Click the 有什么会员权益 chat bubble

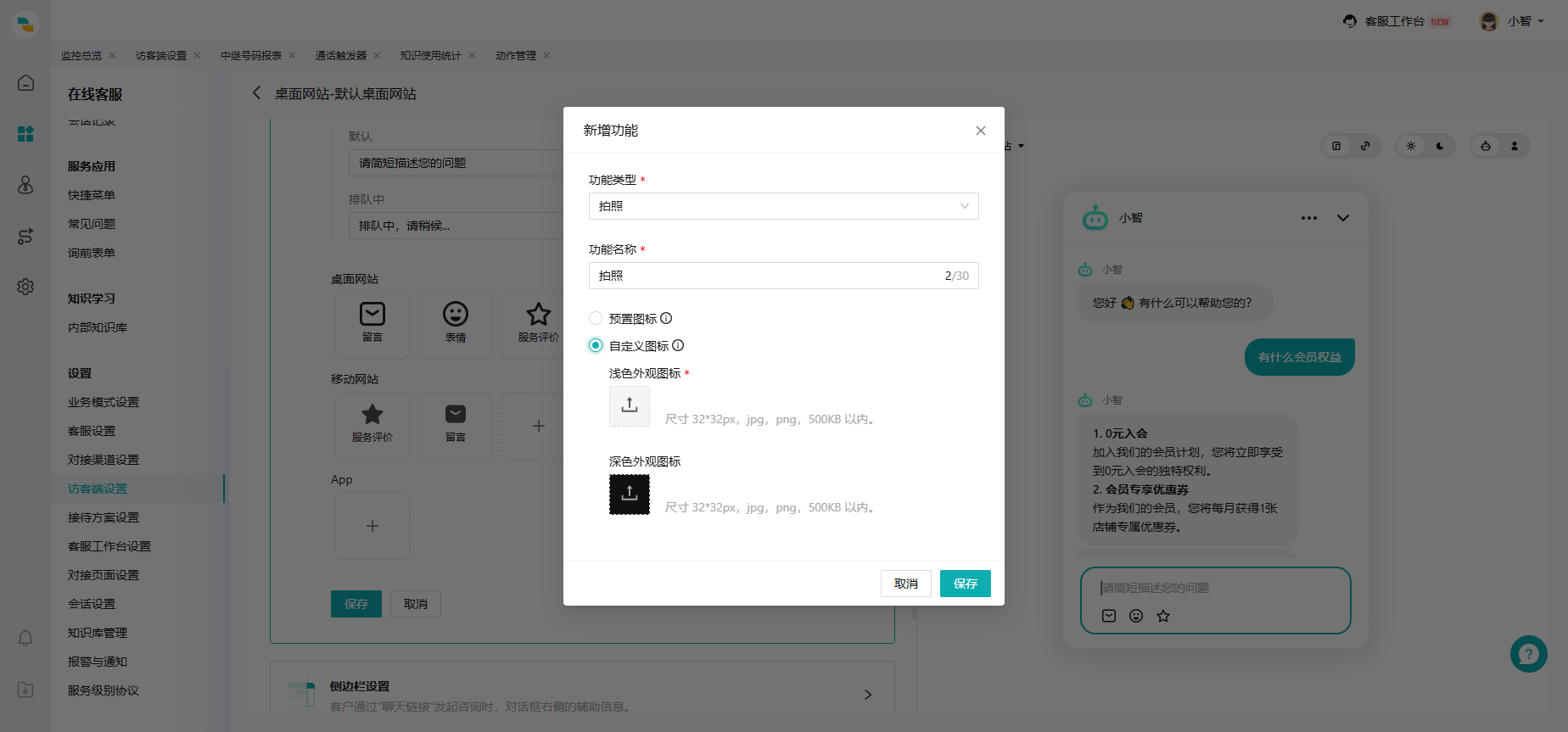coord(1300,357)
